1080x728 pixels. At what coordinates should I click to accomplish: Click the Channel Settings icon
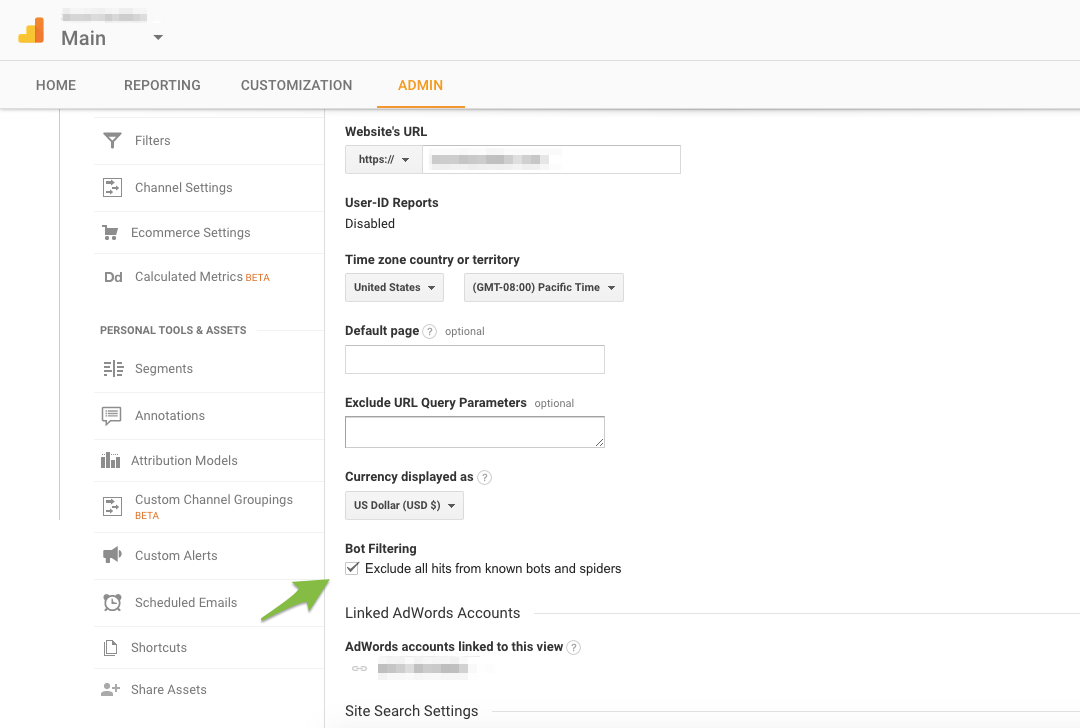(x=112, y=187)
